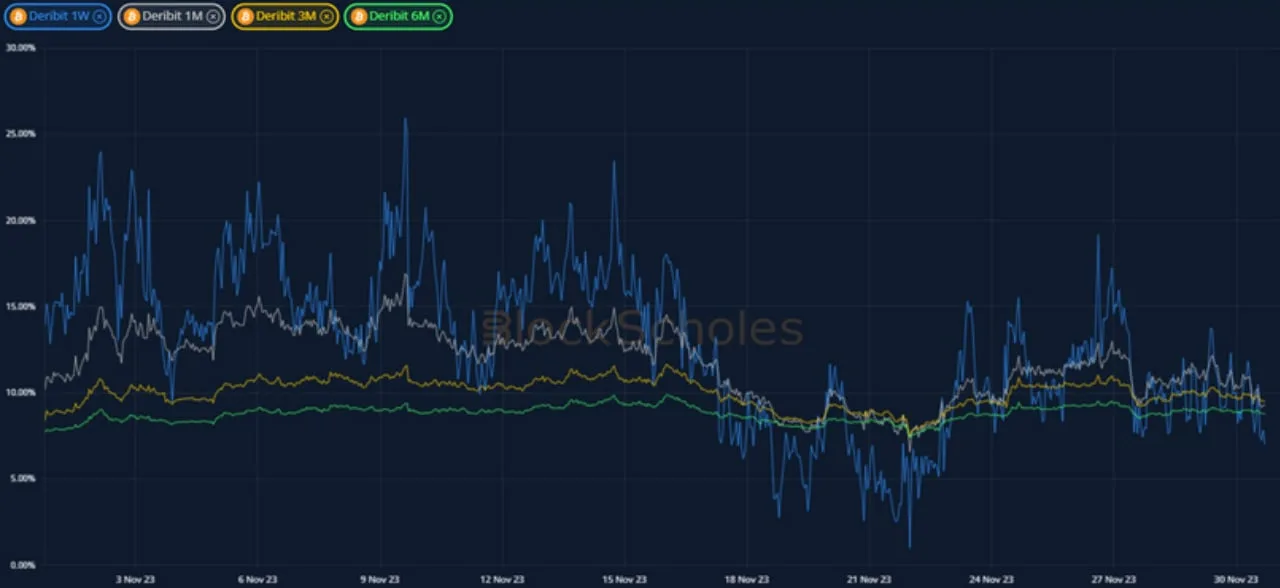The width and height of the screenshot is (1280, 588).
Task: Remove the Deribit 6M series with its x
Action: 440,16
